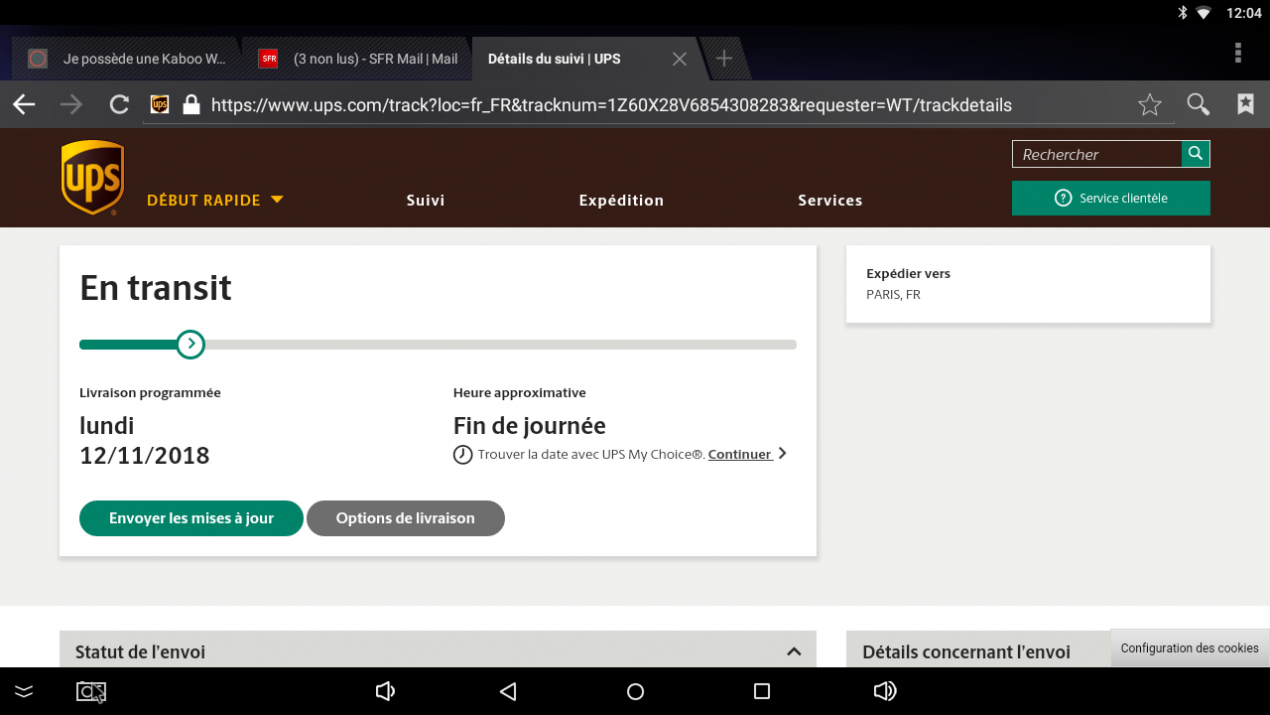Click the Service clientèle button
The height and width of the screenshot is (715, 1270).
coord(1111,198)
